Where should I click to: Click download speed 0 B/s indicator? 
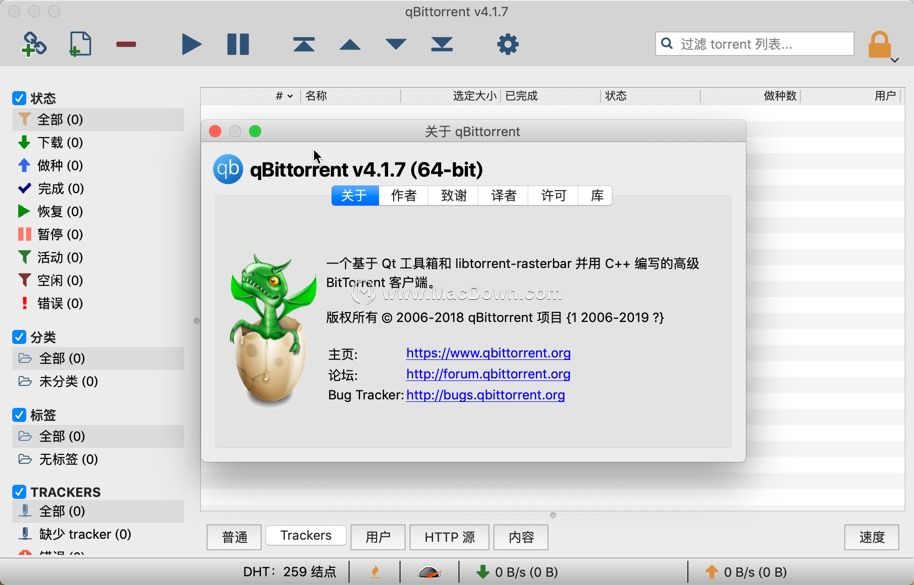click(x=517, y=572)
